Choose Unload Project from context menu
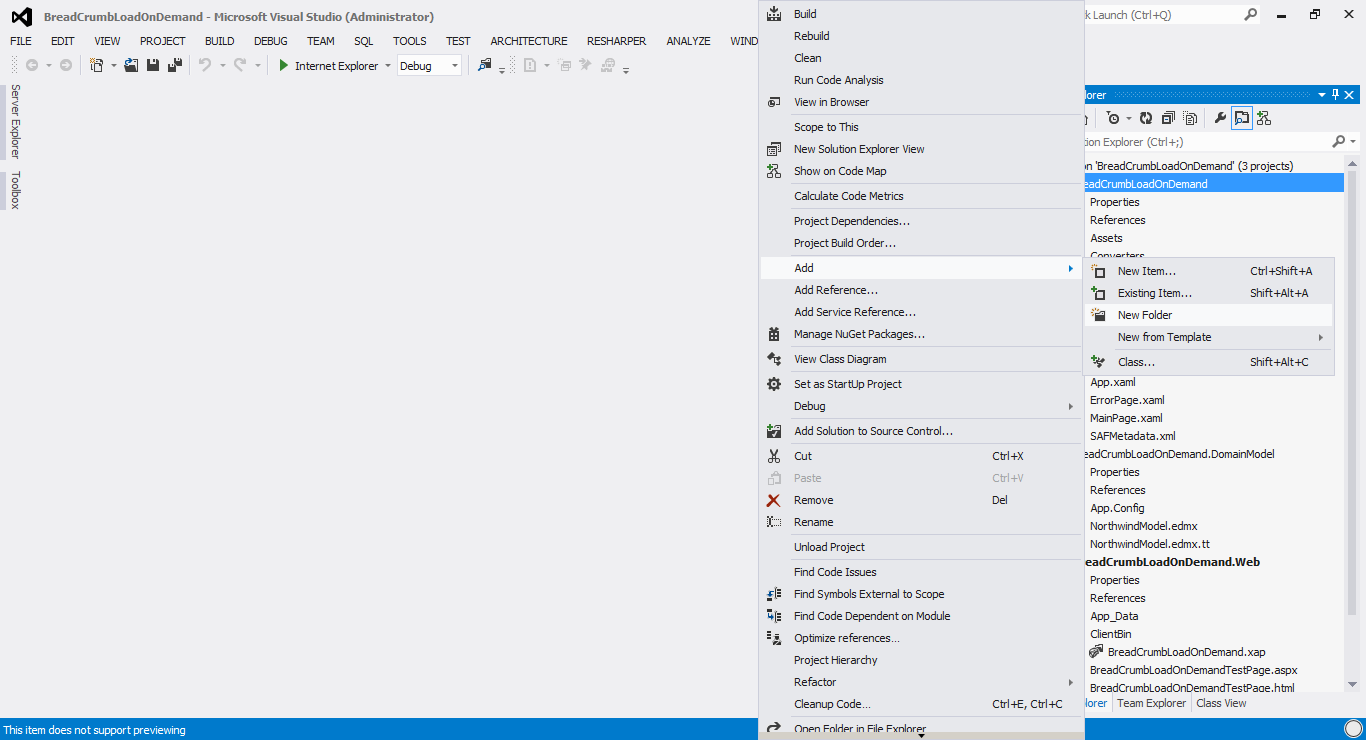 (921, 547)
